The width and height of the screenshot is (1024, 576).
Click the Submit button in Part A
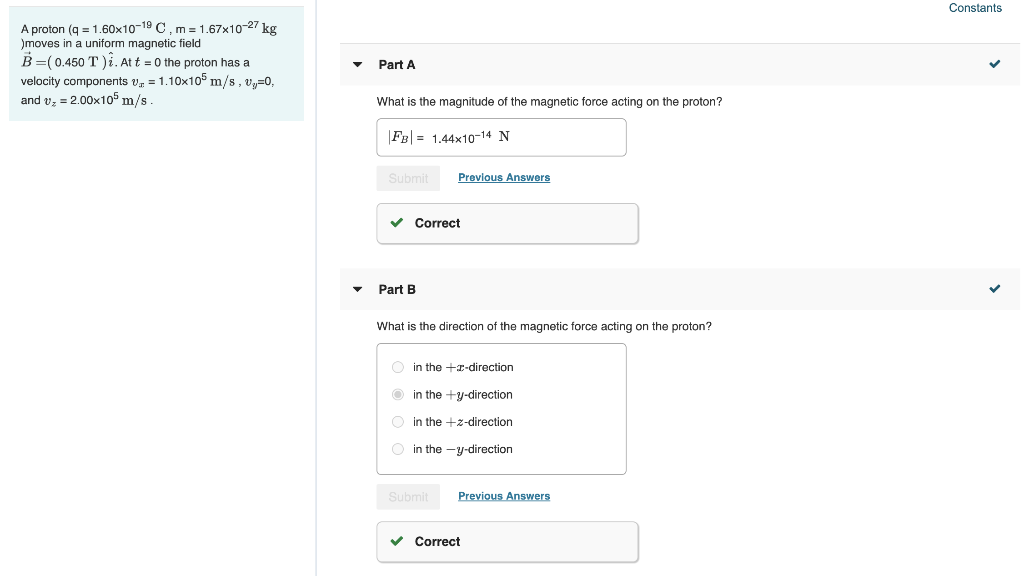click(x=408, y=177)
